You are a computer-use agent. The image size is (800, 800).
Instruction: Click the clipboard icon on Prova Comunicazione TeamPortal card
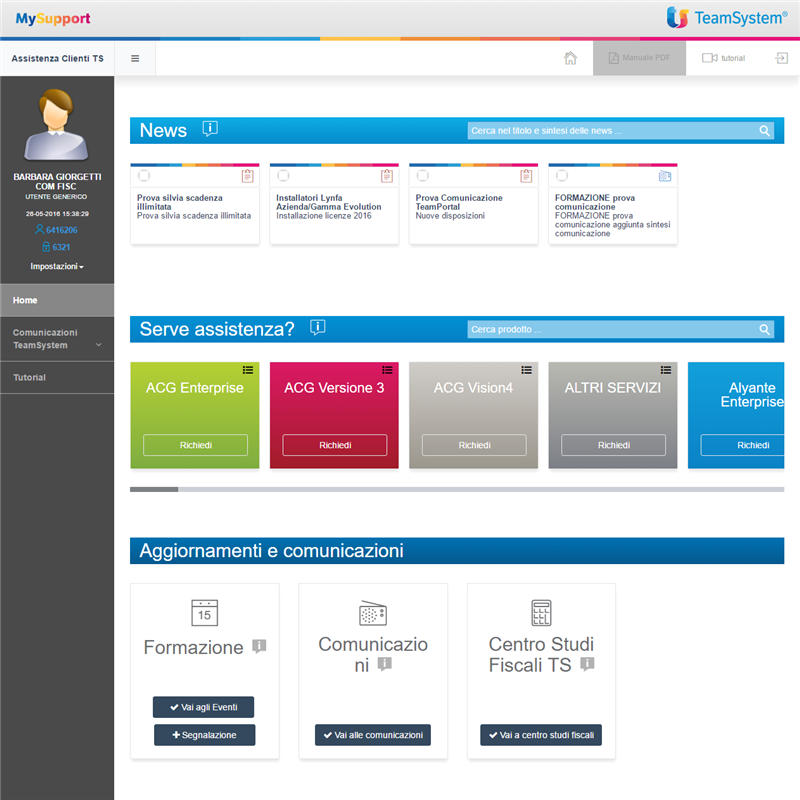pyautogui.click(x=526, y=176)
